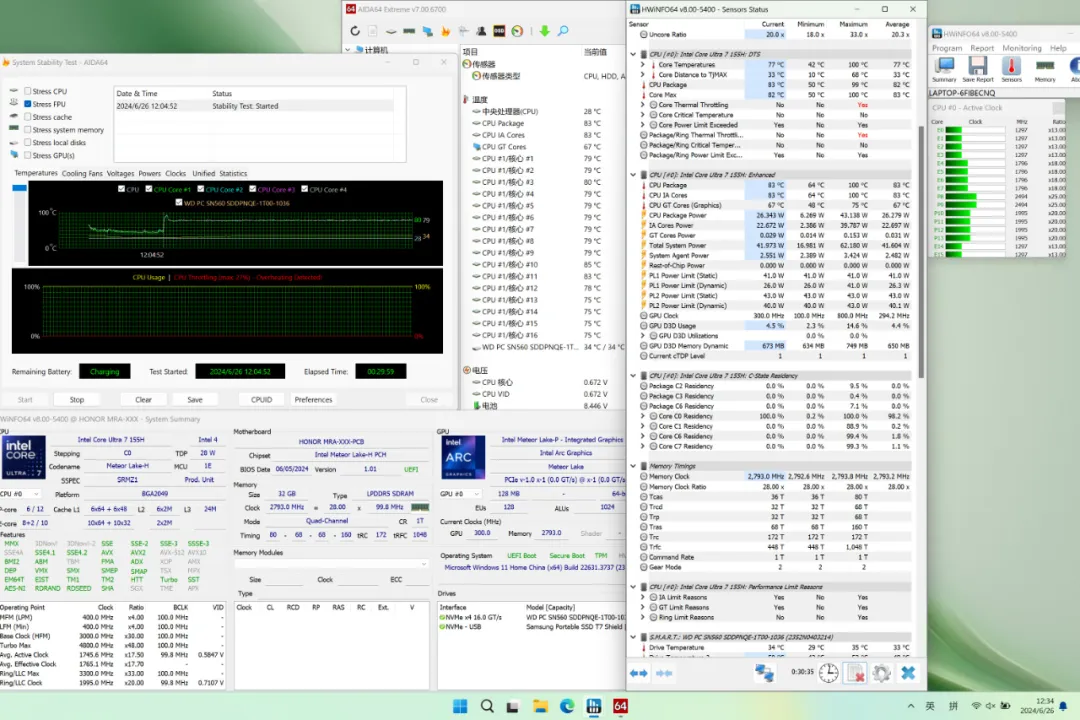Open Save Report in HWiNFO toolbar

(x=977, y=67)
